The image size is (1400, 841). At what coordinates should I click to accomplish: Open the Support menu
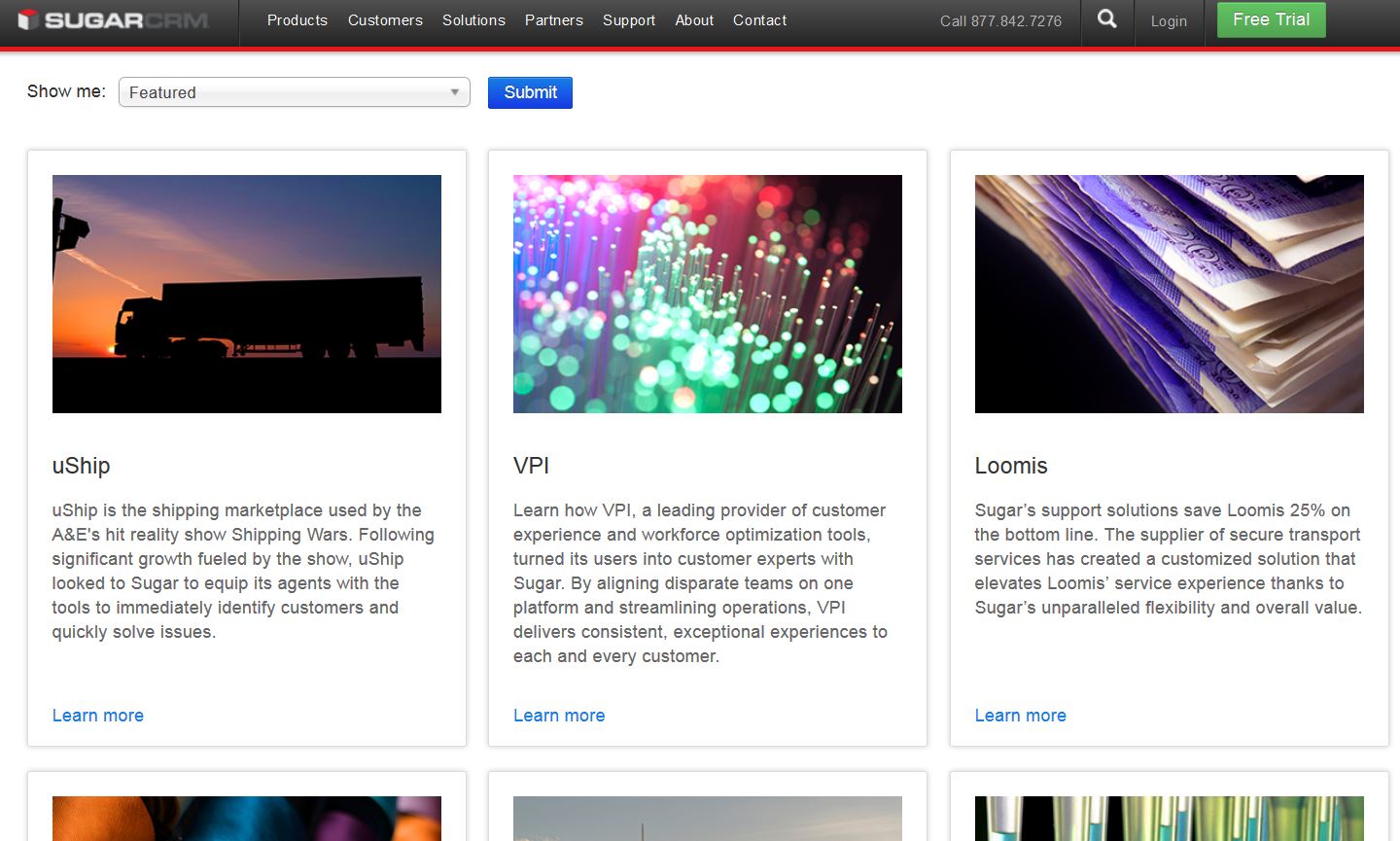point(629,20)
